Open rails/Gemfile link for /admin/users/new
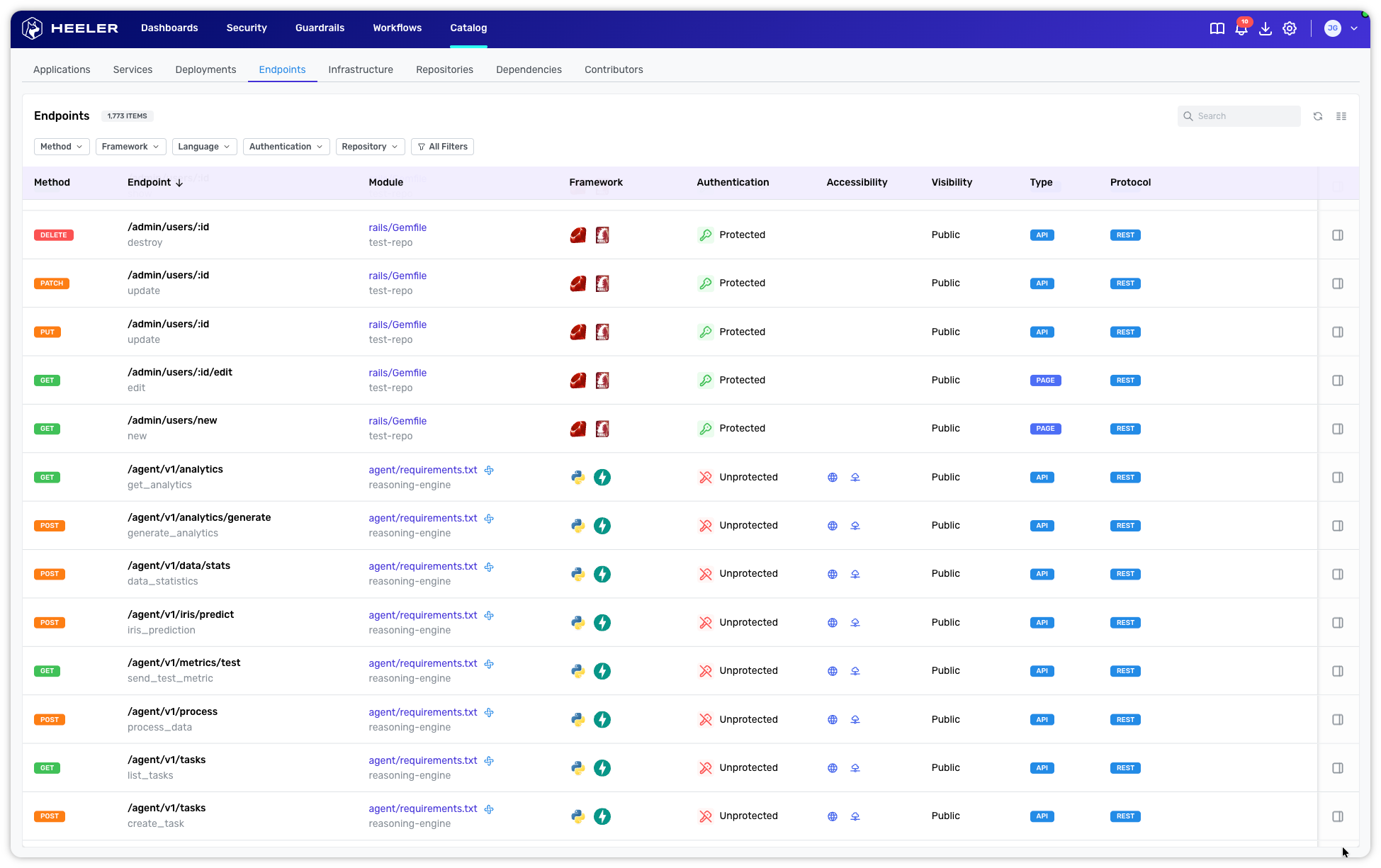The height and width of the screenshot is (868, 1381). (x=397, y=421)
